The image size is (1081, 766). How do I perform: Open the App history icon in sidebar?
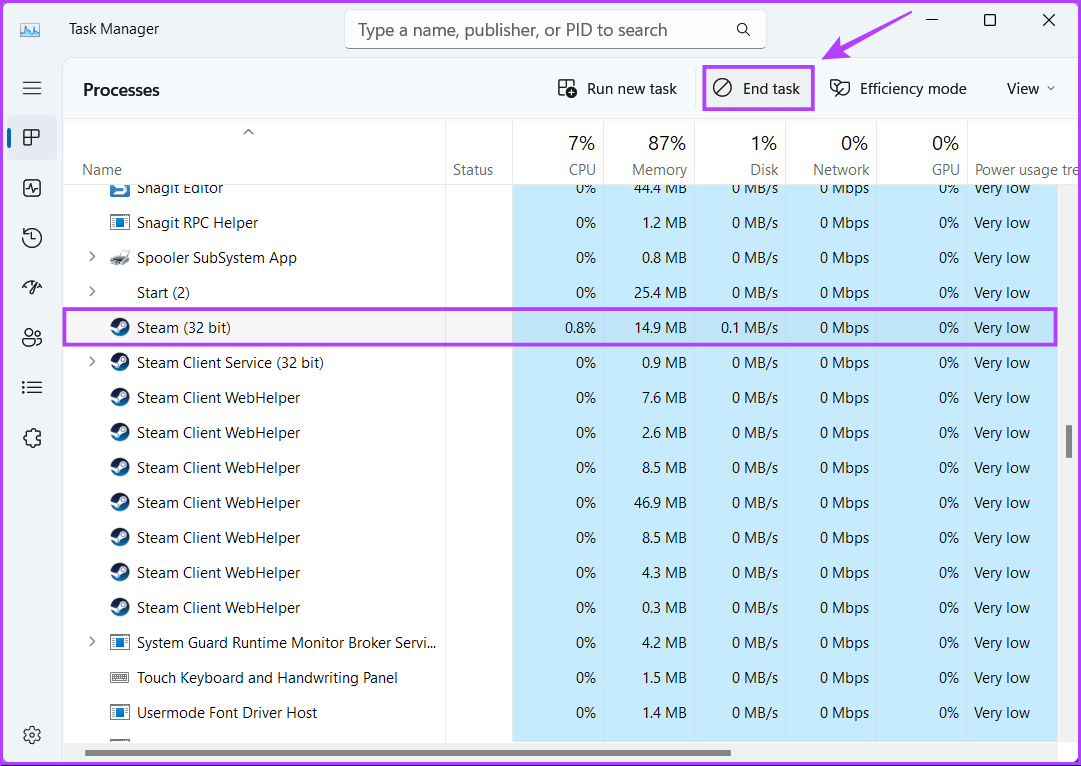click(32, 238)
